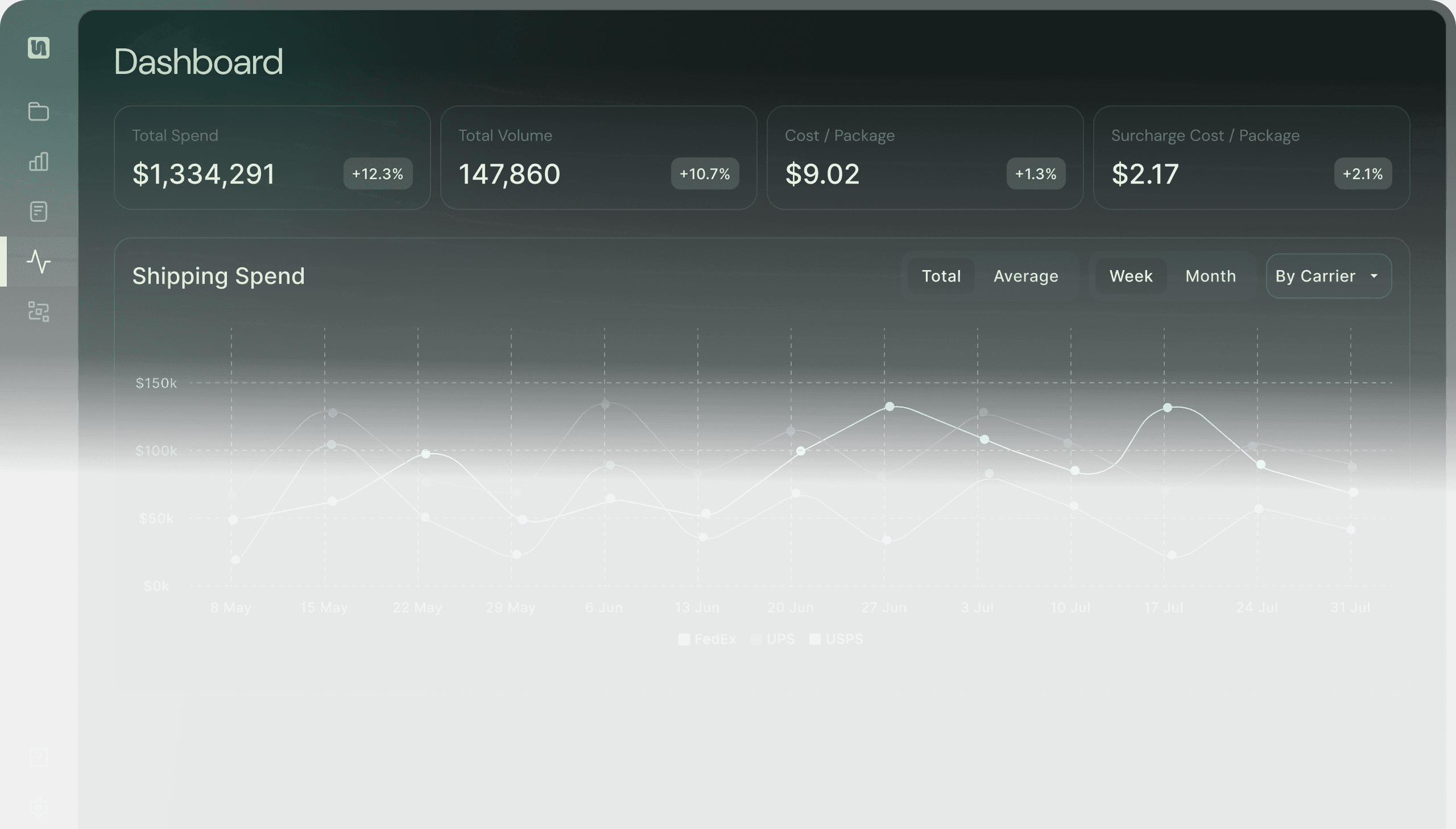Click the 27 Jun peak data point
Screen dimensions: 1456x829
[890, 407]
